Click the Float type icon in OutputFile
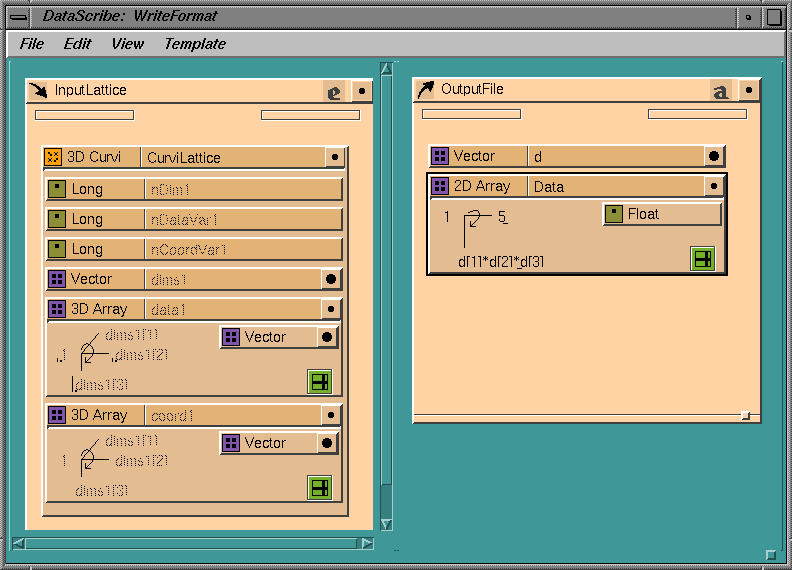 pyautogui.click(x=614, y=214)
